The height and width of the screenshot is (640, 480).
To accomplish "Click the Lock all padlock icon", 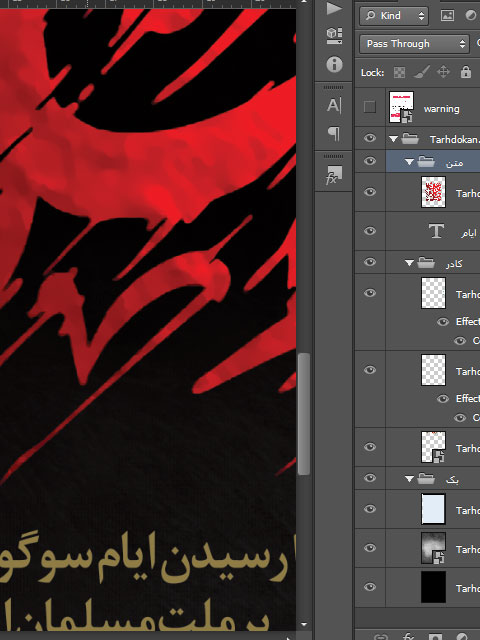I will [466, 72].
